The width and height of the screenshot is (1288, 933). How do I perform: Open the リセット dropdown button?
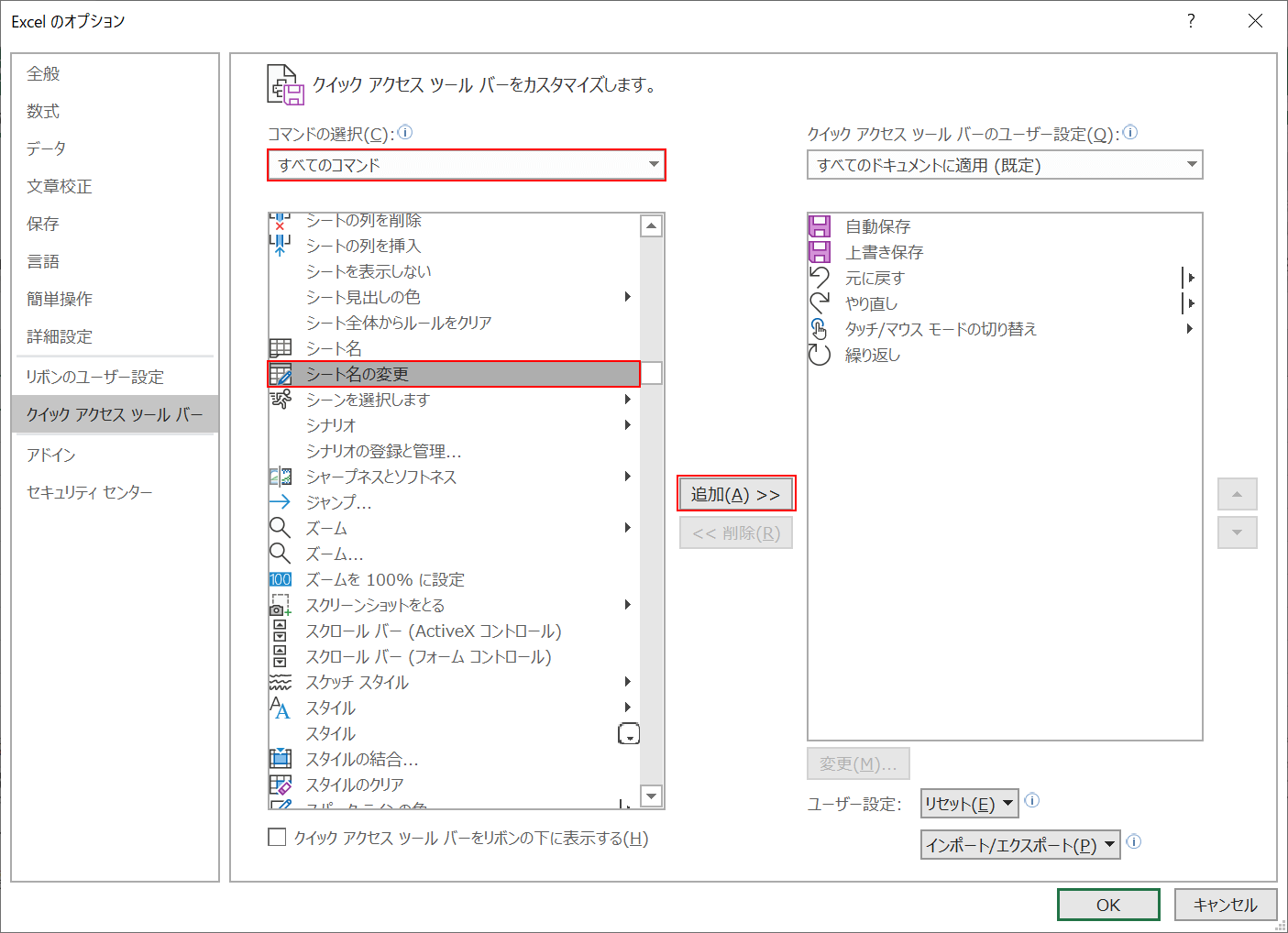(969, 804)
